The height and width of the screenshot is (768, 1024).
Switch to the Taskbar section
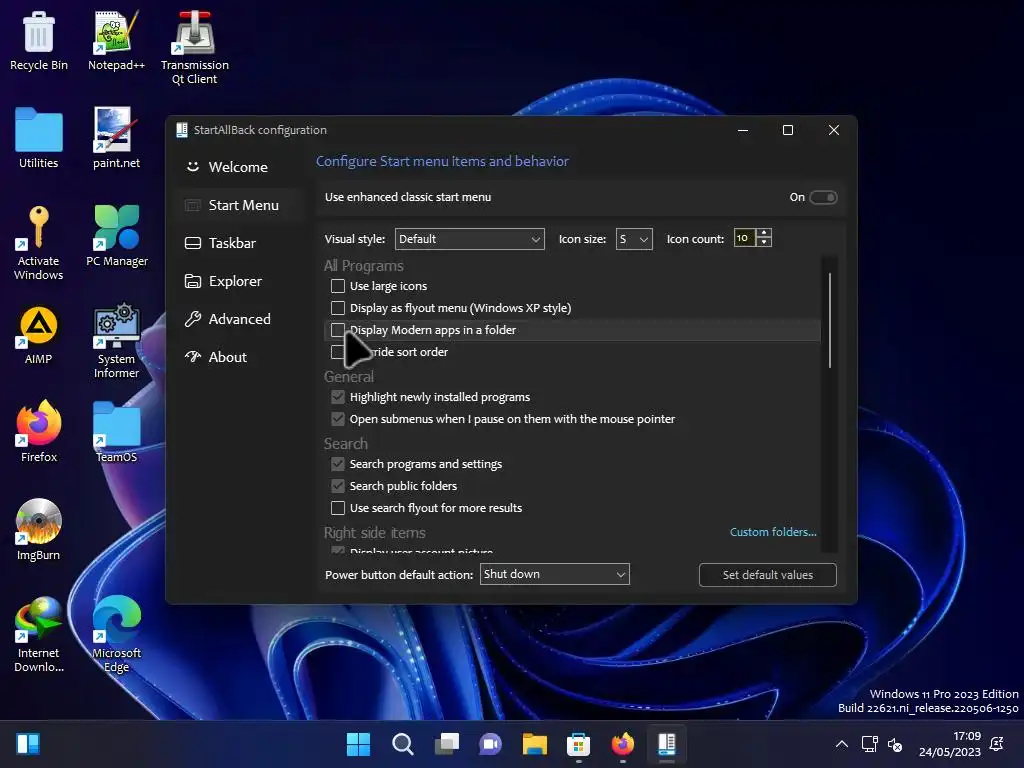tap(239, 243)
